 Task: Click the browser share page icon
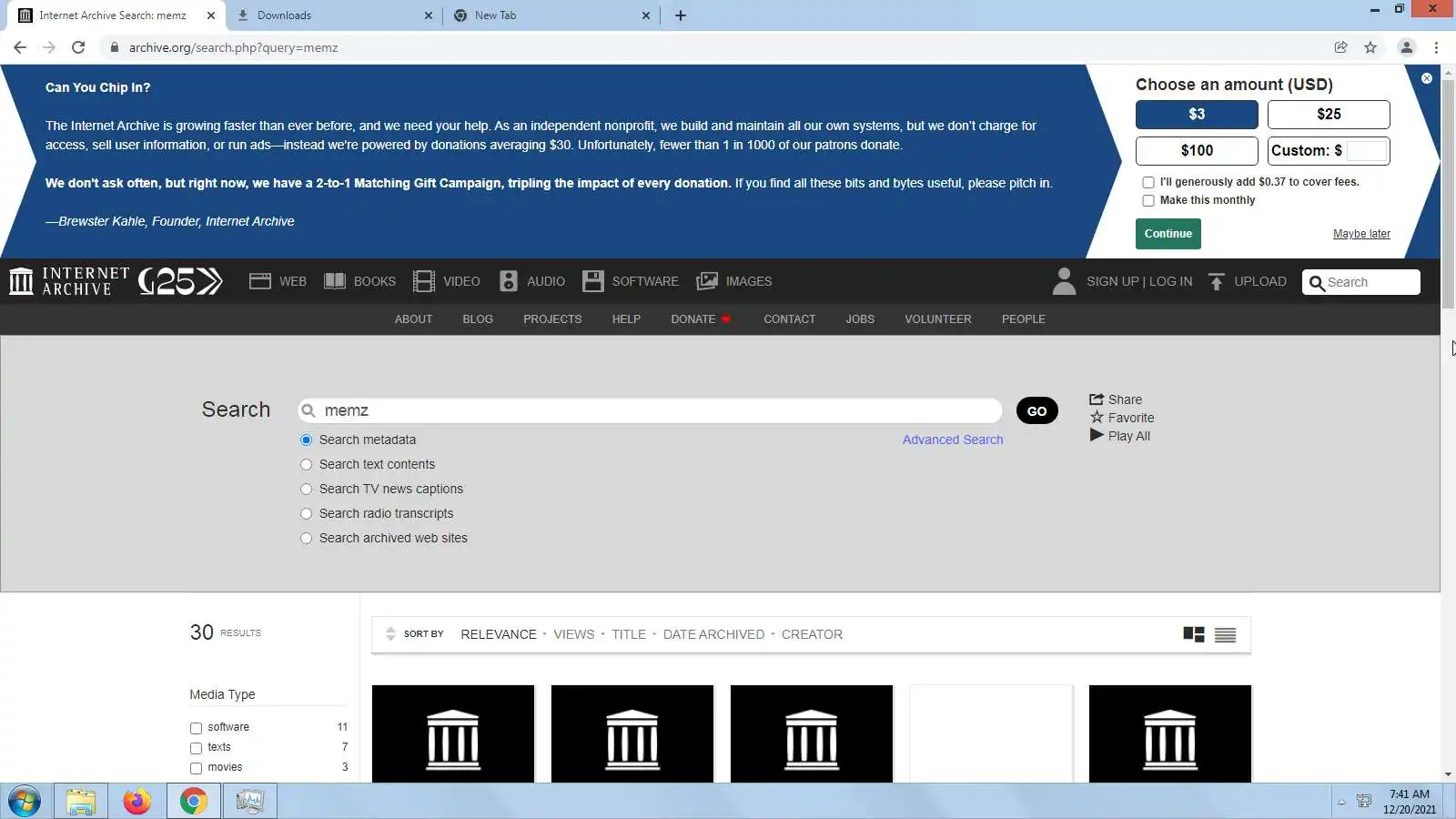[1340, 47]
